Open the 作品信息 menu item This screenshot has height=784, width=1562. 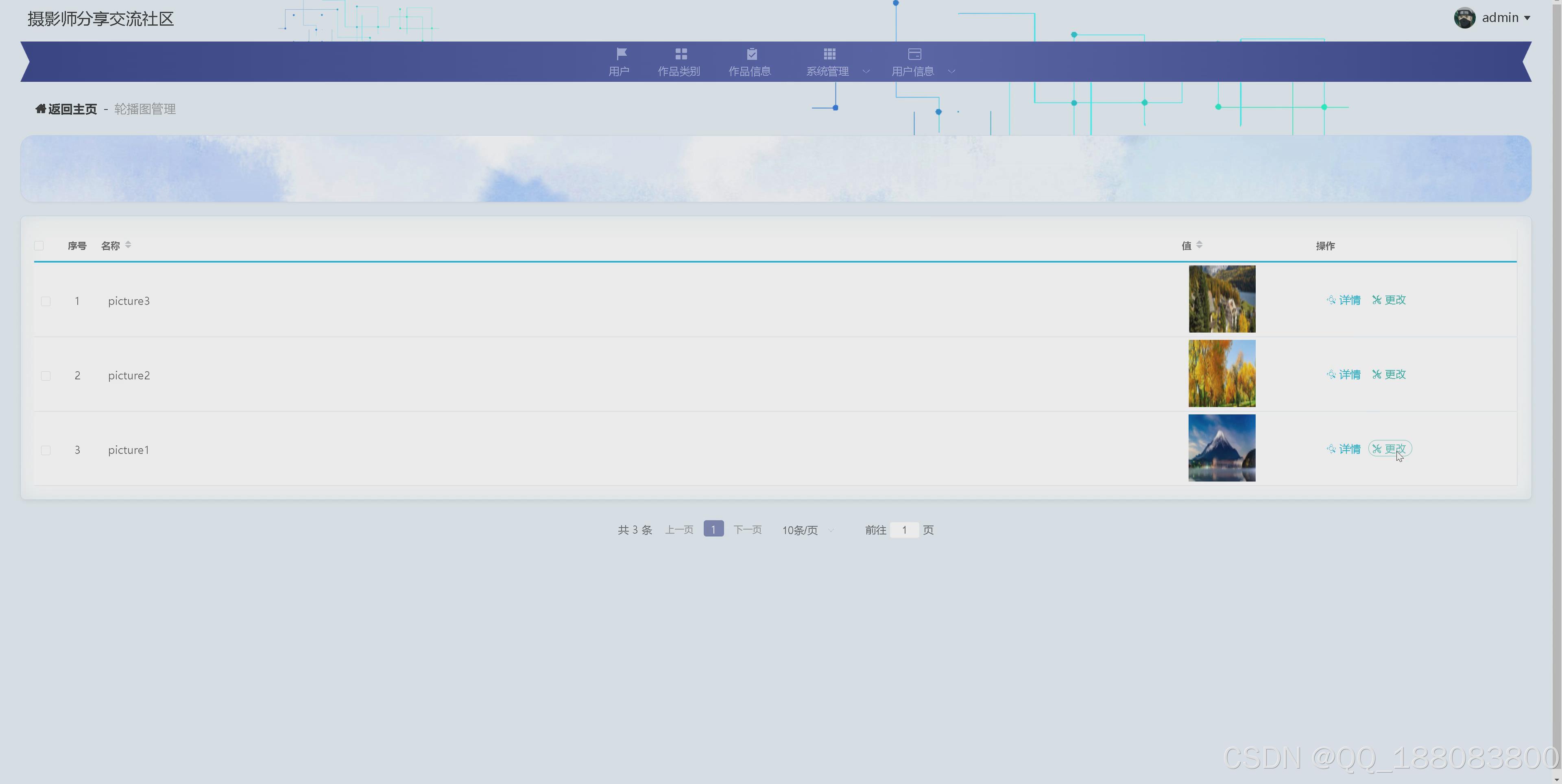click(749, 71)
